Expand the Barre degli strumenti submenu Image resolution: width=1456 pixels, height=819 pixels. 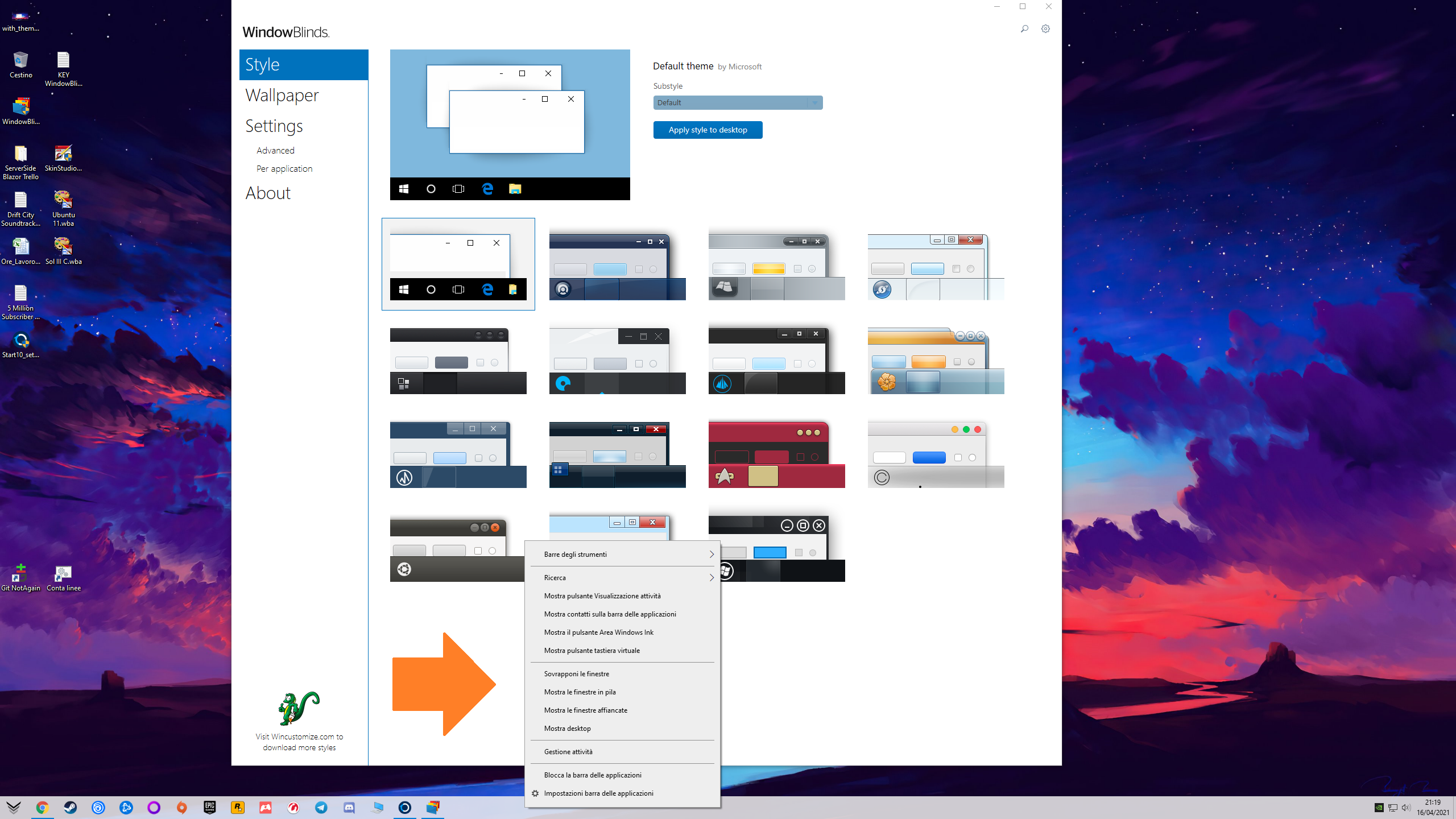tap(622, 554)
